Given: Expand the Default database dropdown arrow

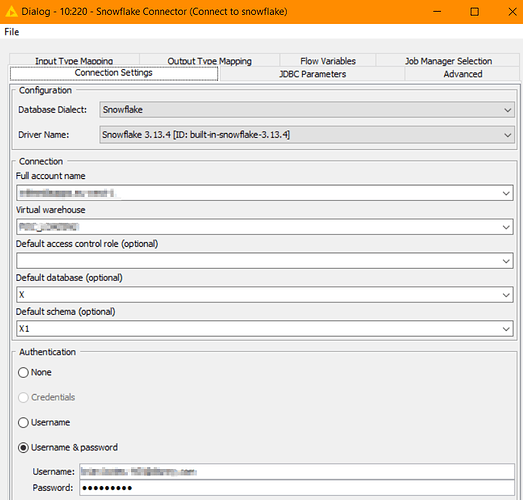Looking at the screenshot, I should point(506,295).
